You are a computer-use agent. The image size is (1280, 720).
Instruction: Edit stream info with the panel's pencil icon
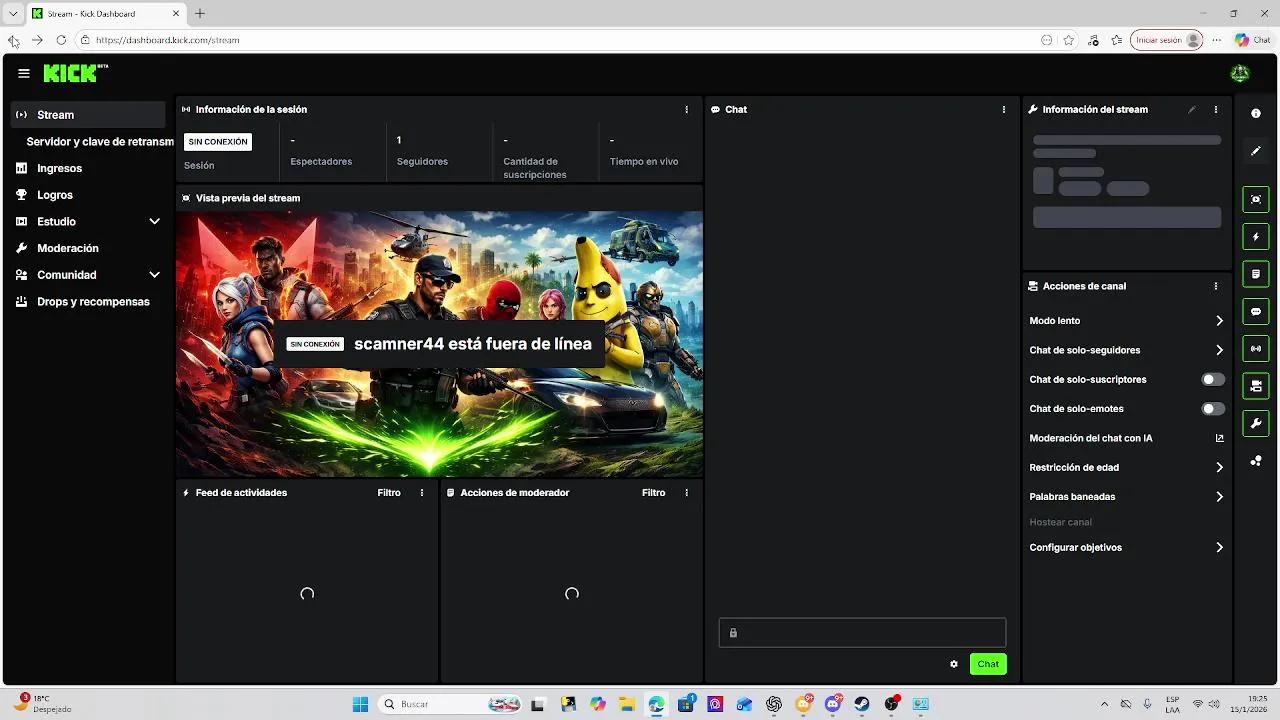point(1192,109)
